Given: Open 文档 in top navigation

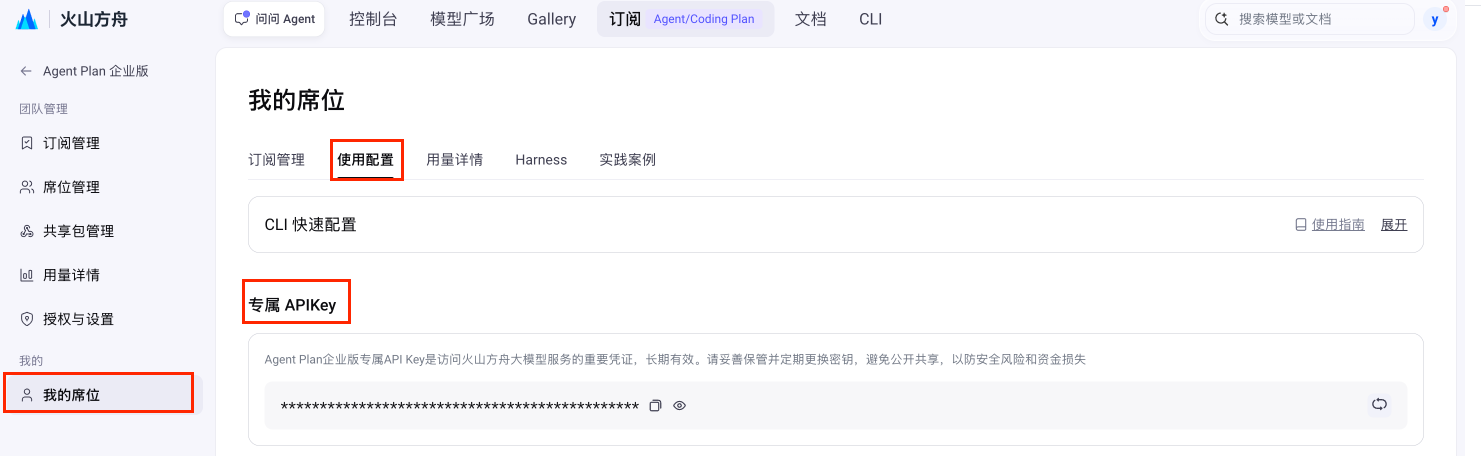Looking at the screenshot, I should pyautogui.click(x=811, y=19).
